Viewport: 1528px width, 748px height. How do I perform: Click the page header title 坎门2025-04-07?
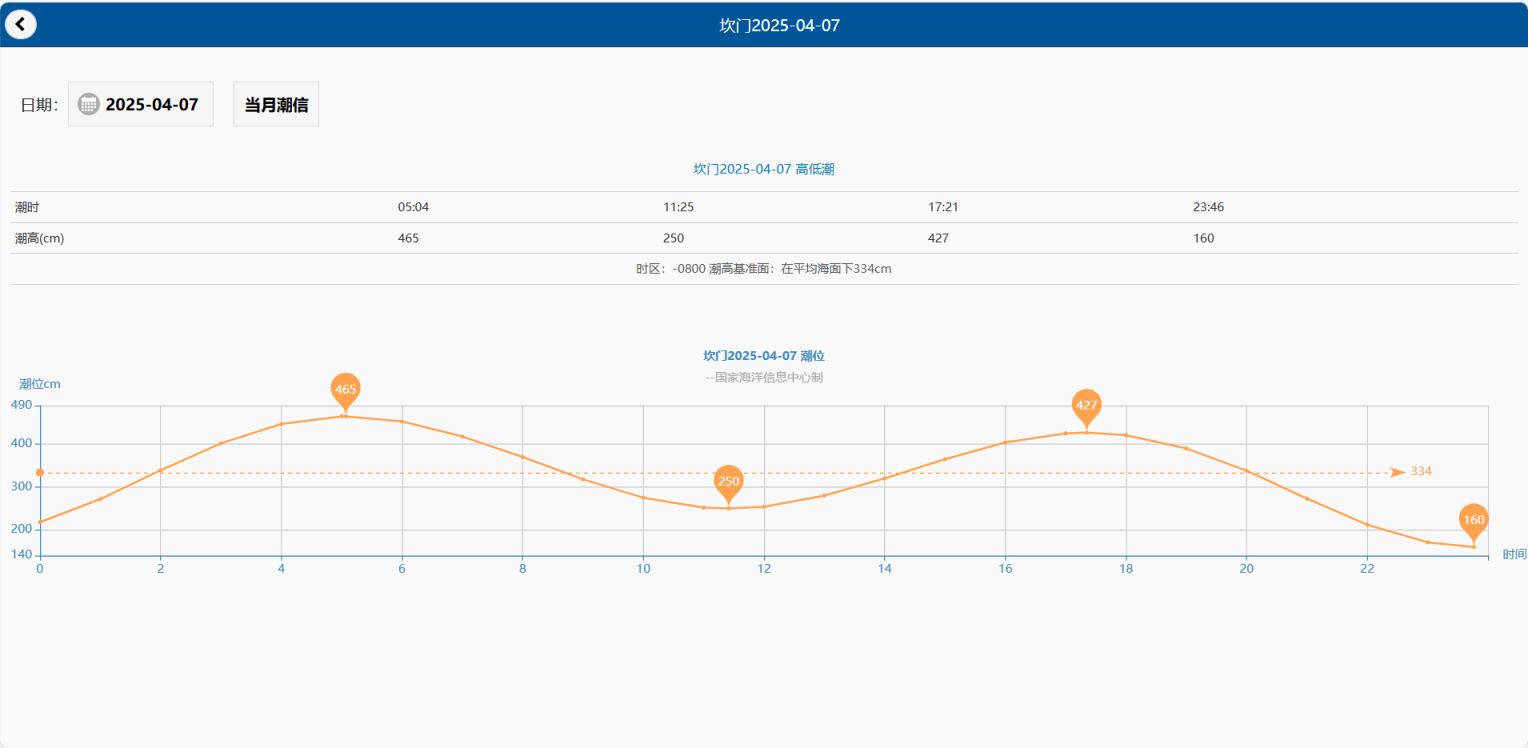[x=779, y=25]
